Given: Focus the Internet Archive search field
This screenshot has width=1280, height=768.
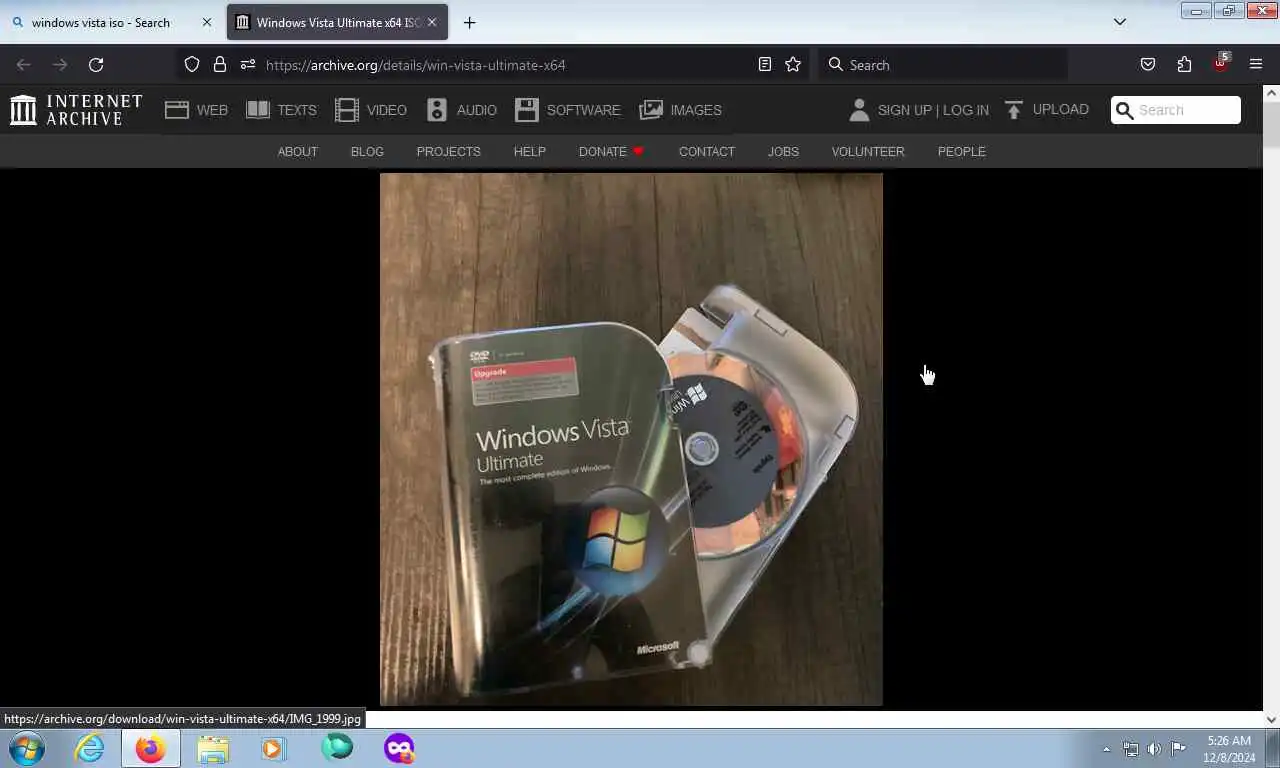Looking at the screenshot, I should [1176, 110].
